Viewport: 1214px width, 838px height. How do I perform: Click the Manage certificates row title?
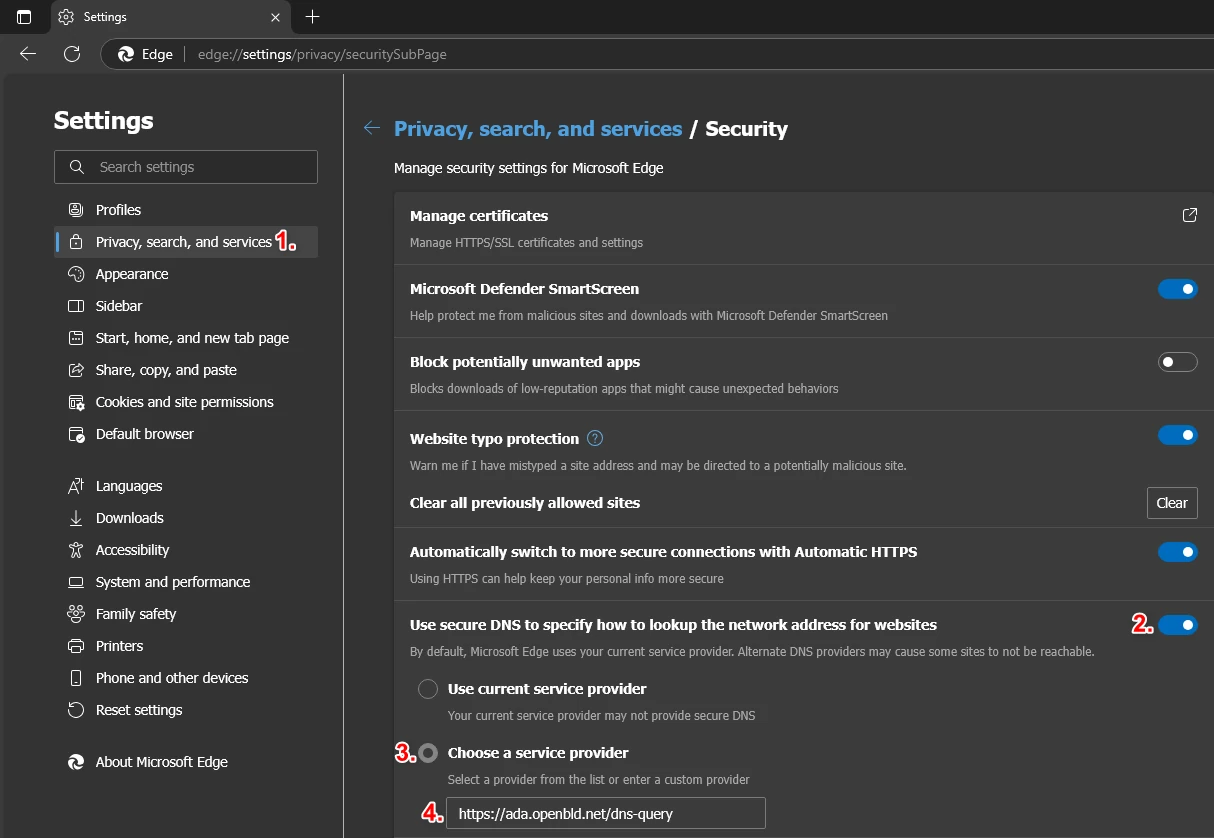[479, 216]
